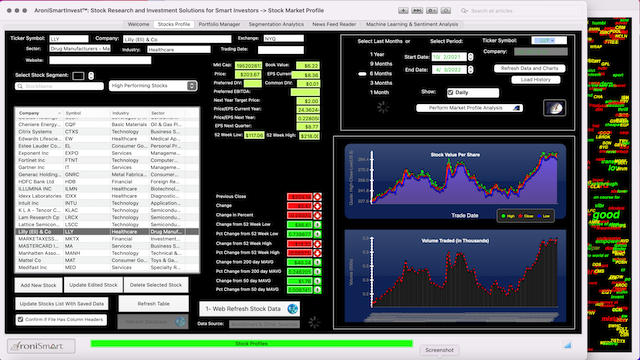Click the Ticker Symbol LLY input field
The image size is (640, 360).
tap(69, 39)
